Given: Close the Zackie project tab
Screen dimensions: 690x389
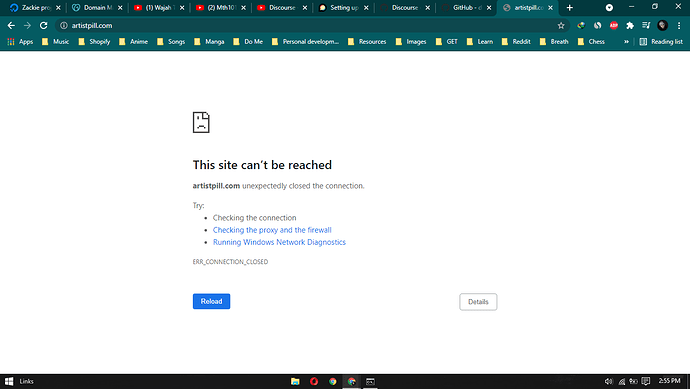Looking at the screenshot, I should click(58, 7).
